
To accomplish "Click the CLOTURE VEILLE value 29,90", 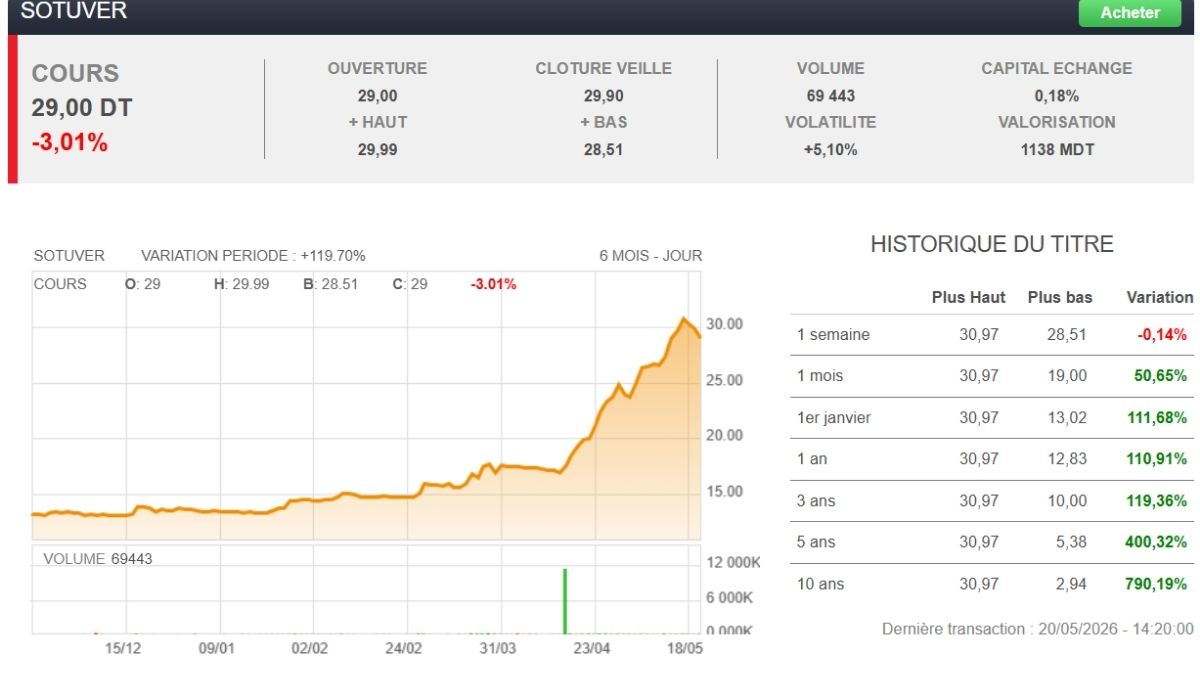I will tap(603, 96).
